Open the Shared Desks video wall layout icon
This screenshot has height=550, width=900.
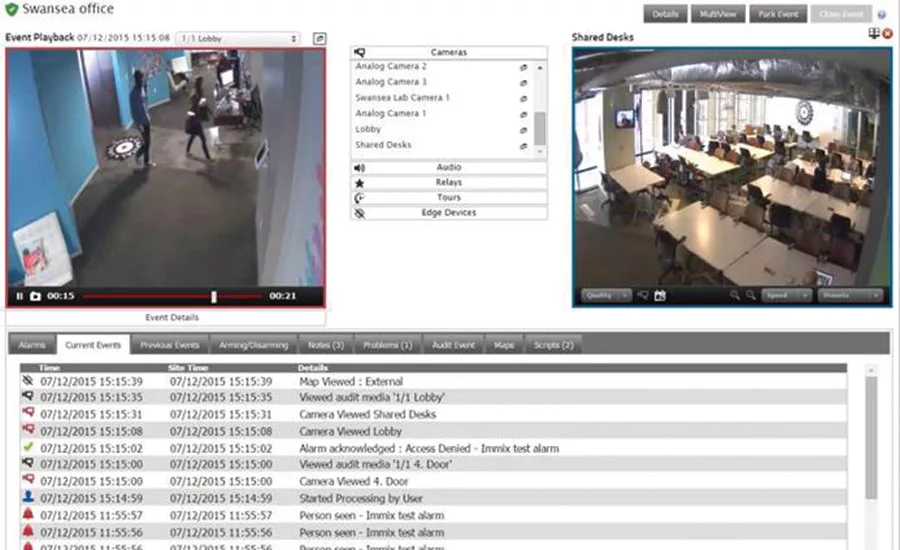[874, 34]
